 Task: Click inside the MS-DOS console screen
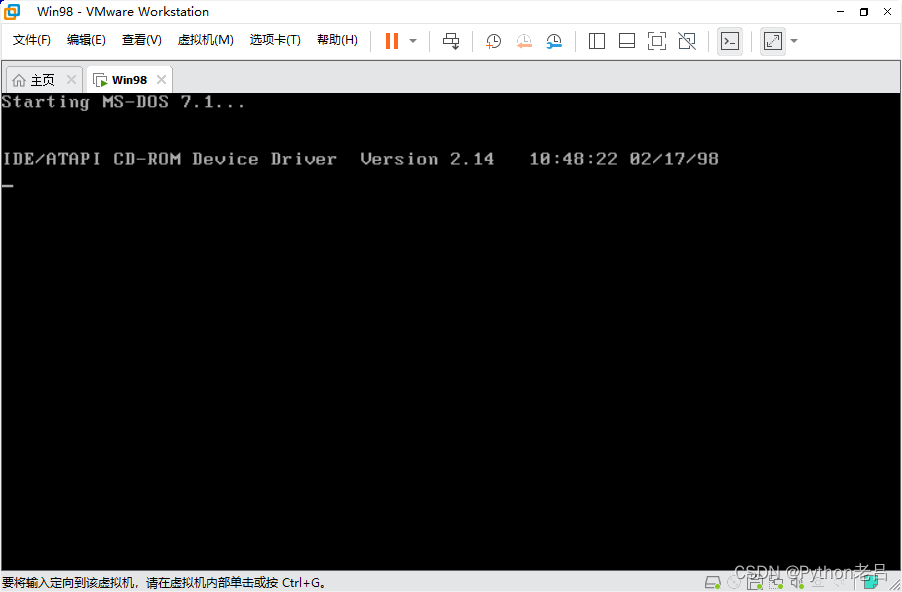[450, 331]
